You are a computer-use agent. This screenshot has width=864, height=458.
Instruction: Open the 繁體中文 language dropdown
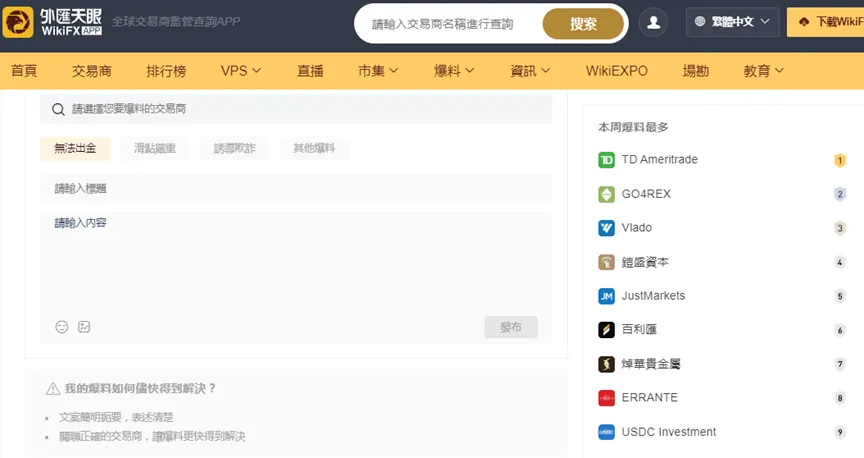click(732, 21)
